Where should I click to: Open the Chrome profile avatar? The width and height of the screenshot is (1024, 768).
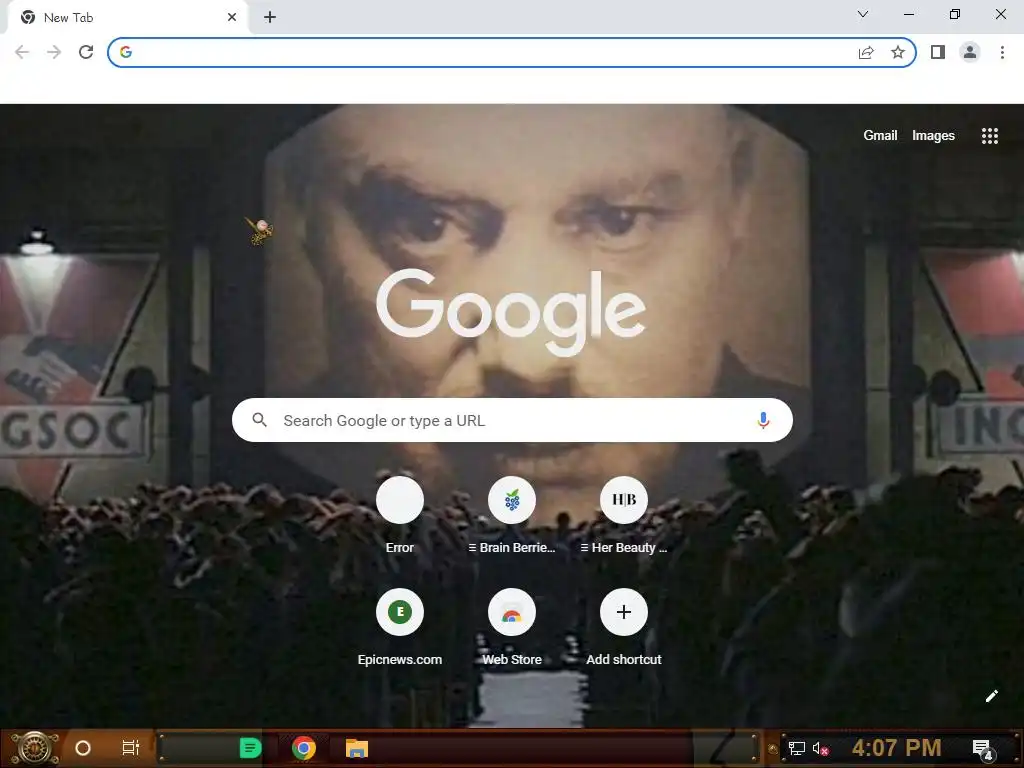pos(970,52)
